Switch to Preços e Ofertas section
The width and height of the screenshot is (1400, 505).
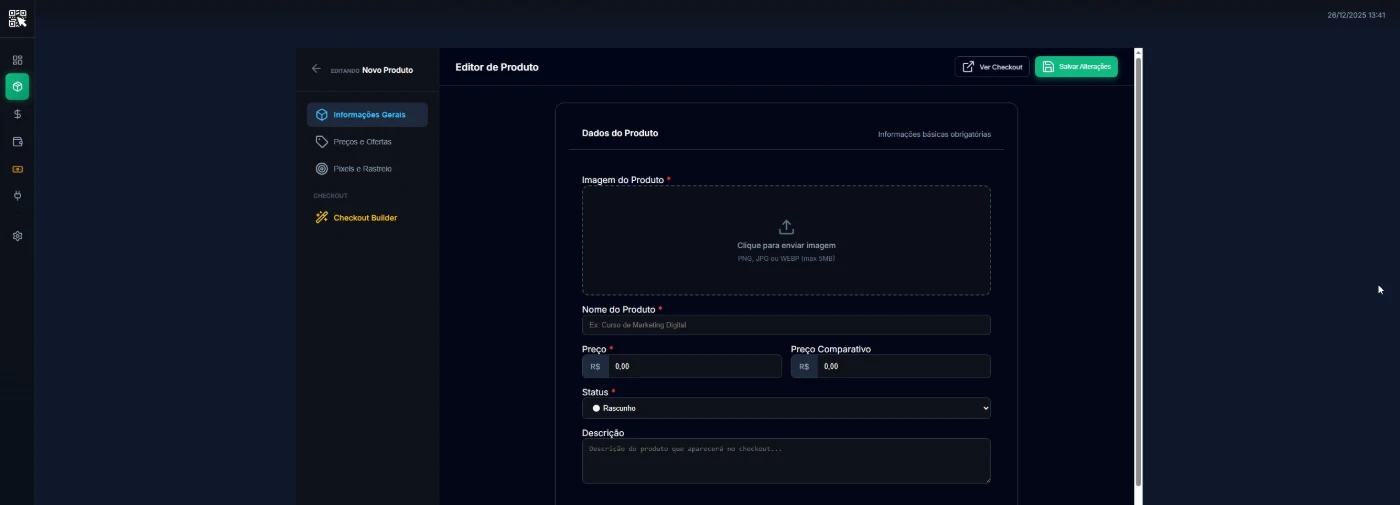pyautogui.click(x=361, y=142)
